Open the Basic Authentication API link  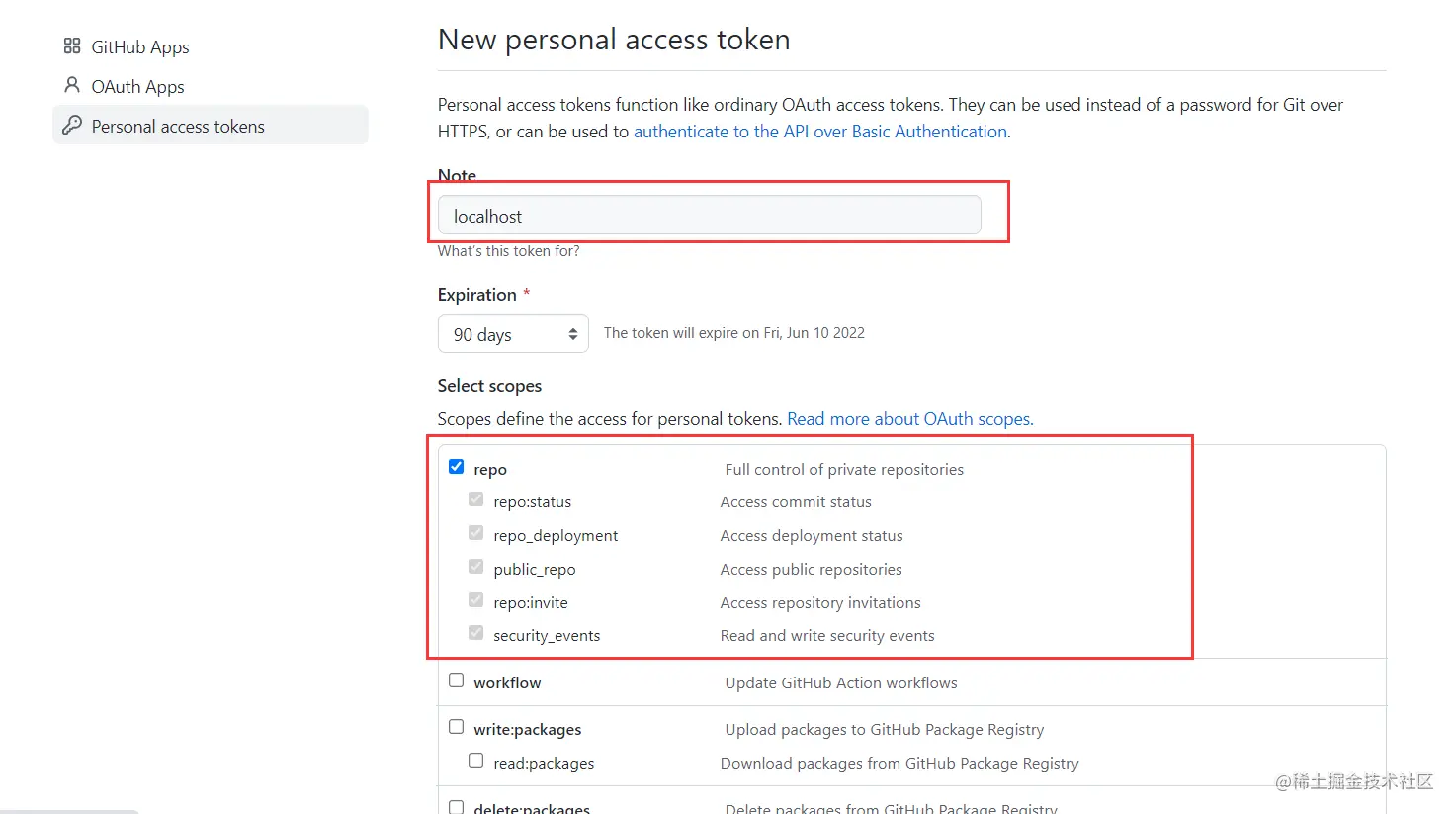[x=820, y=132]
